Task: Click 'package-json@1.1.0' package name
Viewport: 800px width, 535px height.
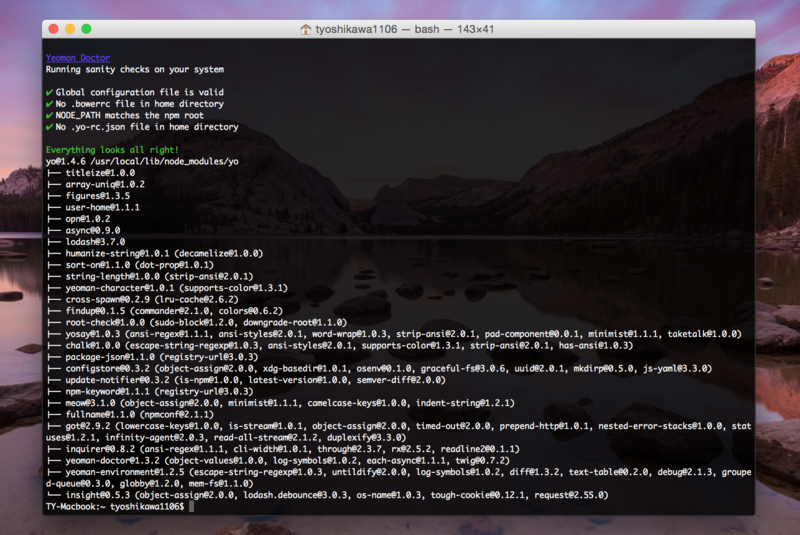Action: pyautogui.click(x=110, y=357)
